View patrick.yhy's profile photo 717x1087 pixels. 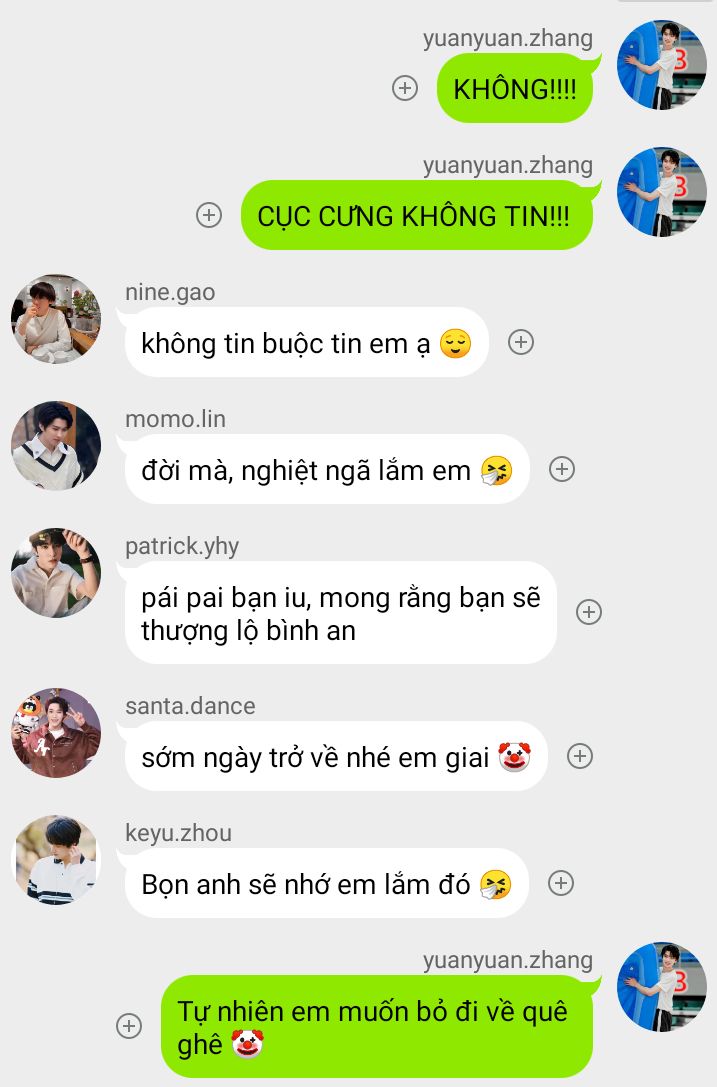coord(56,573)
